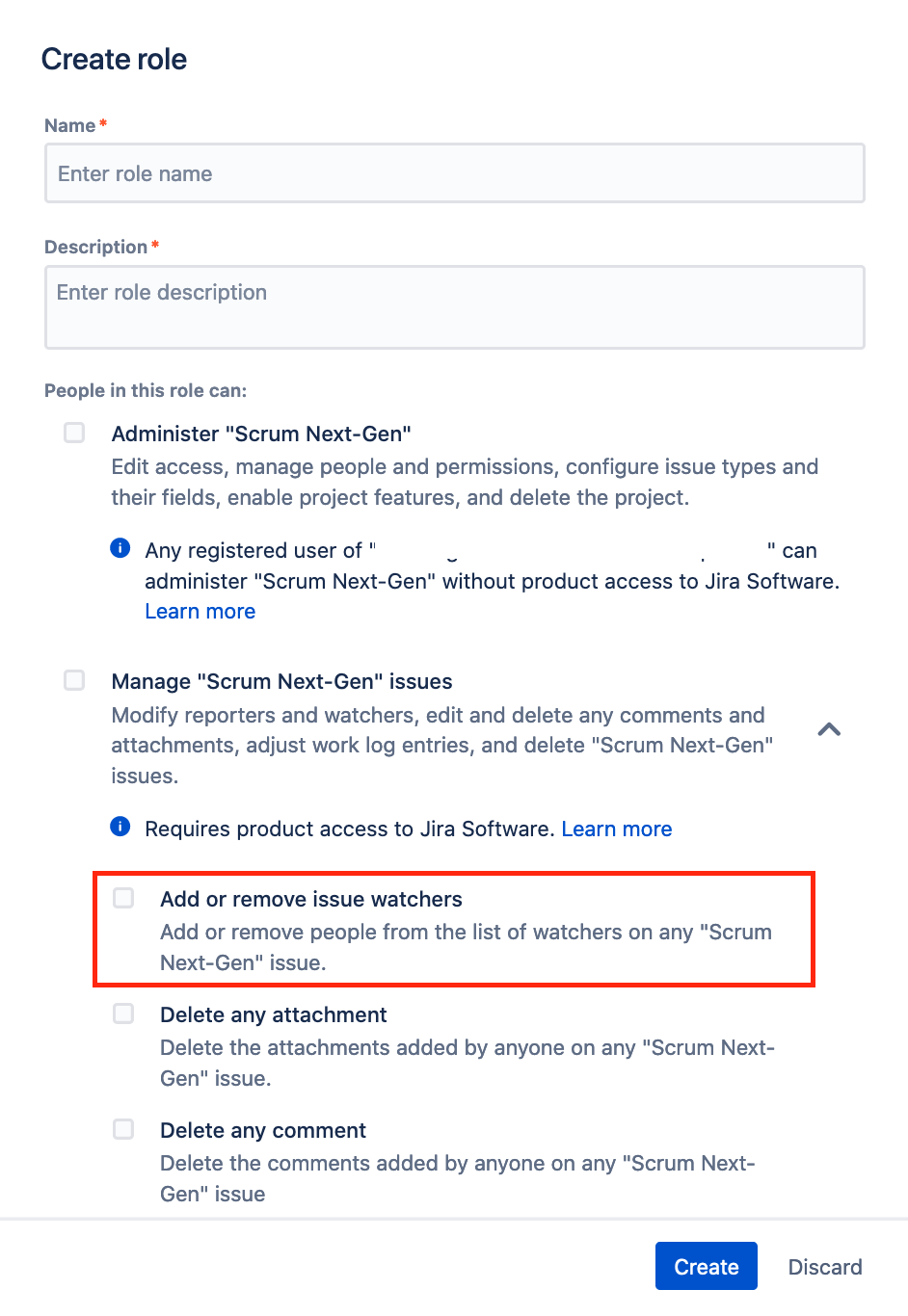Toggle the 'Delete any comment' checkbox
The height and width of the screenshot is (1316, 908).
(x=123, y=1129)
